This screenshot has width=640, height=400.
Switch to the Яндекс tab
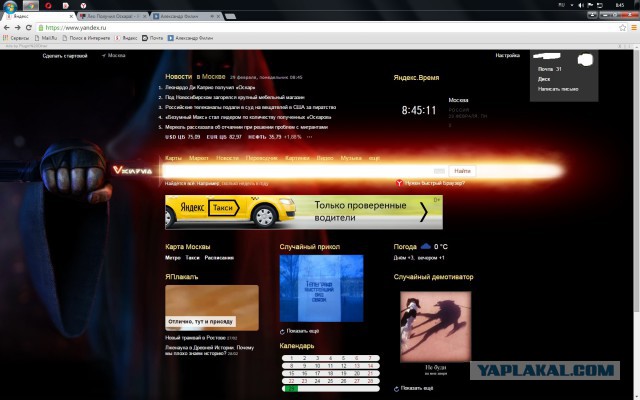pos(38,16)
